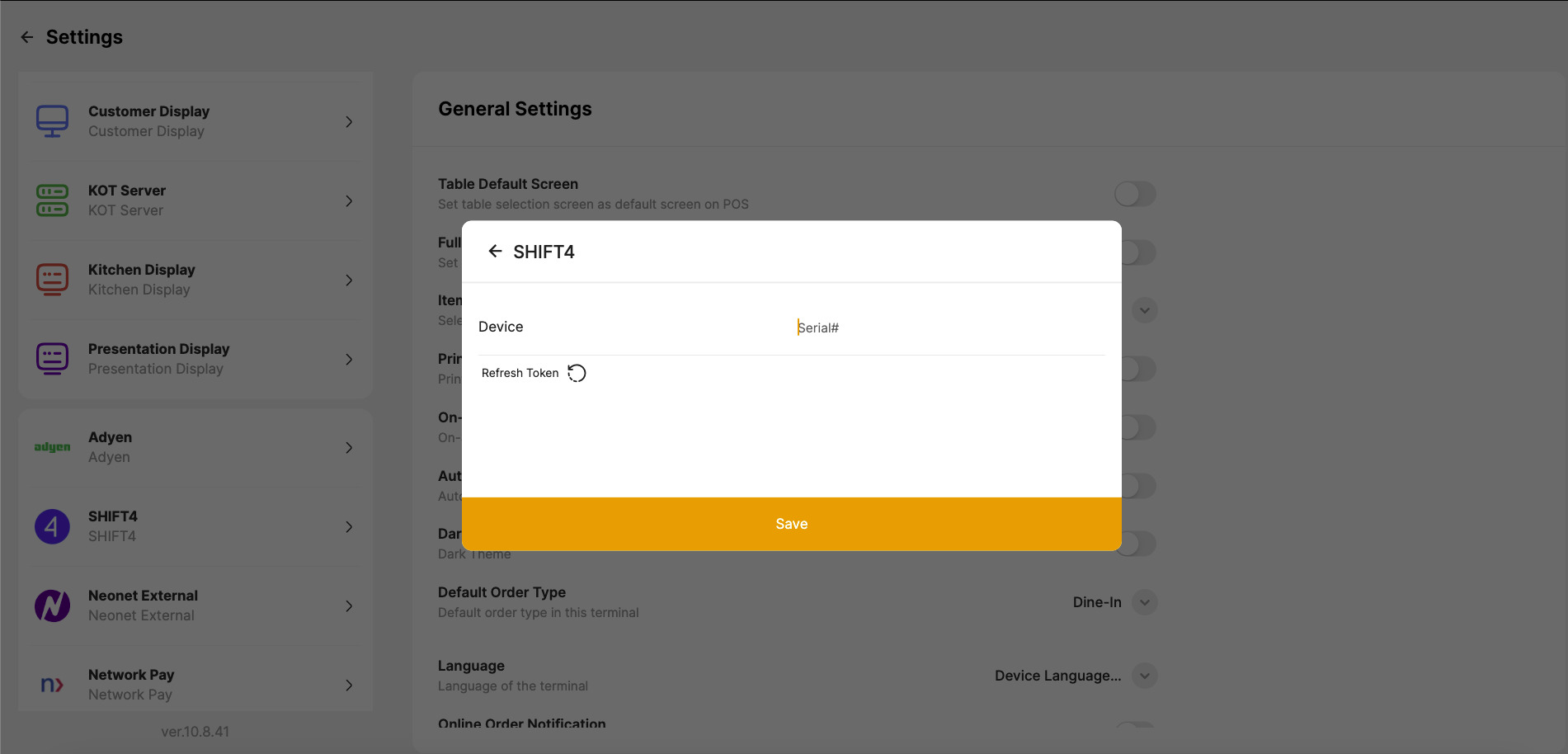This screenshot has width=1568, height=754.
Task: Select the Presentation Display menu title
Action: tap(159, 349)
